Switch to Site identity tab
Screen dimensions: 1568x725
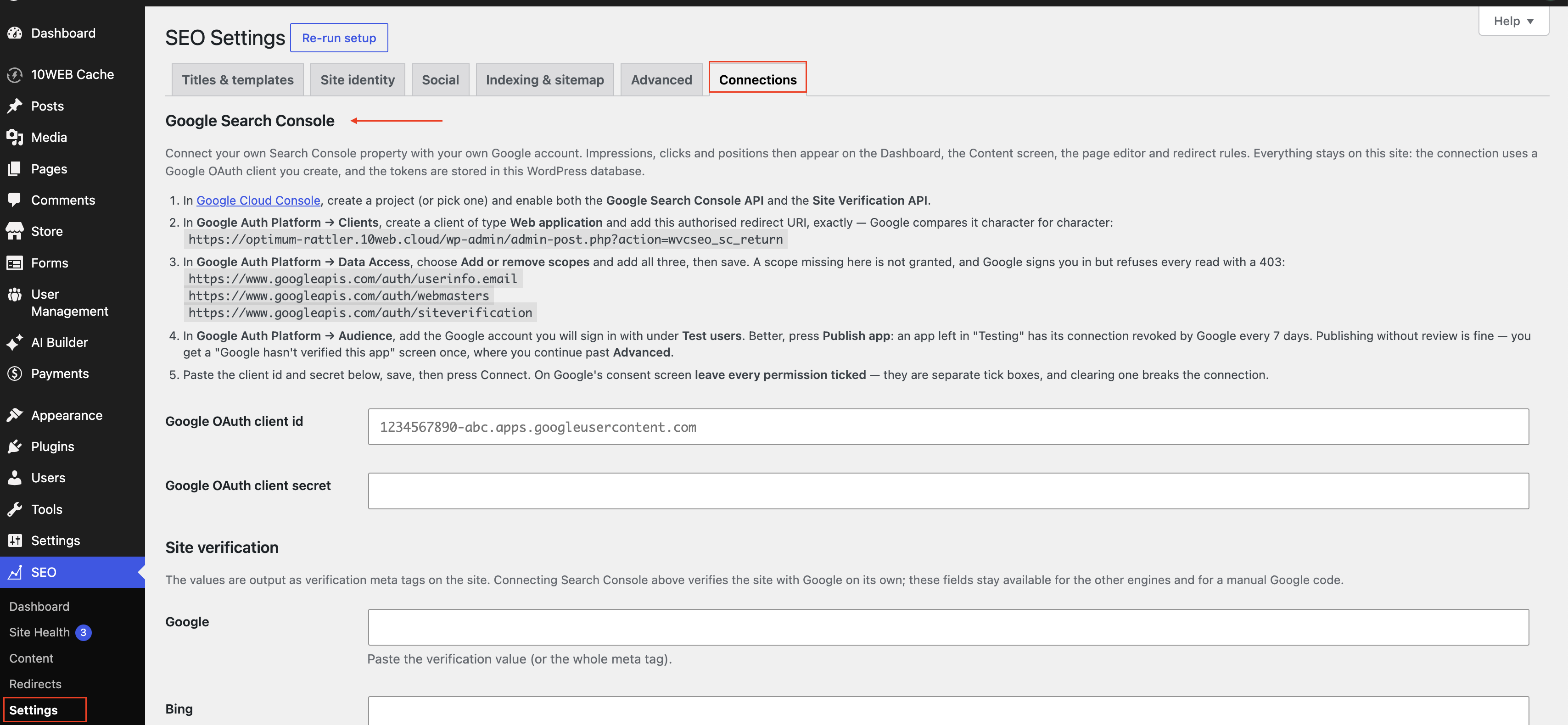[x=357, y=80]
